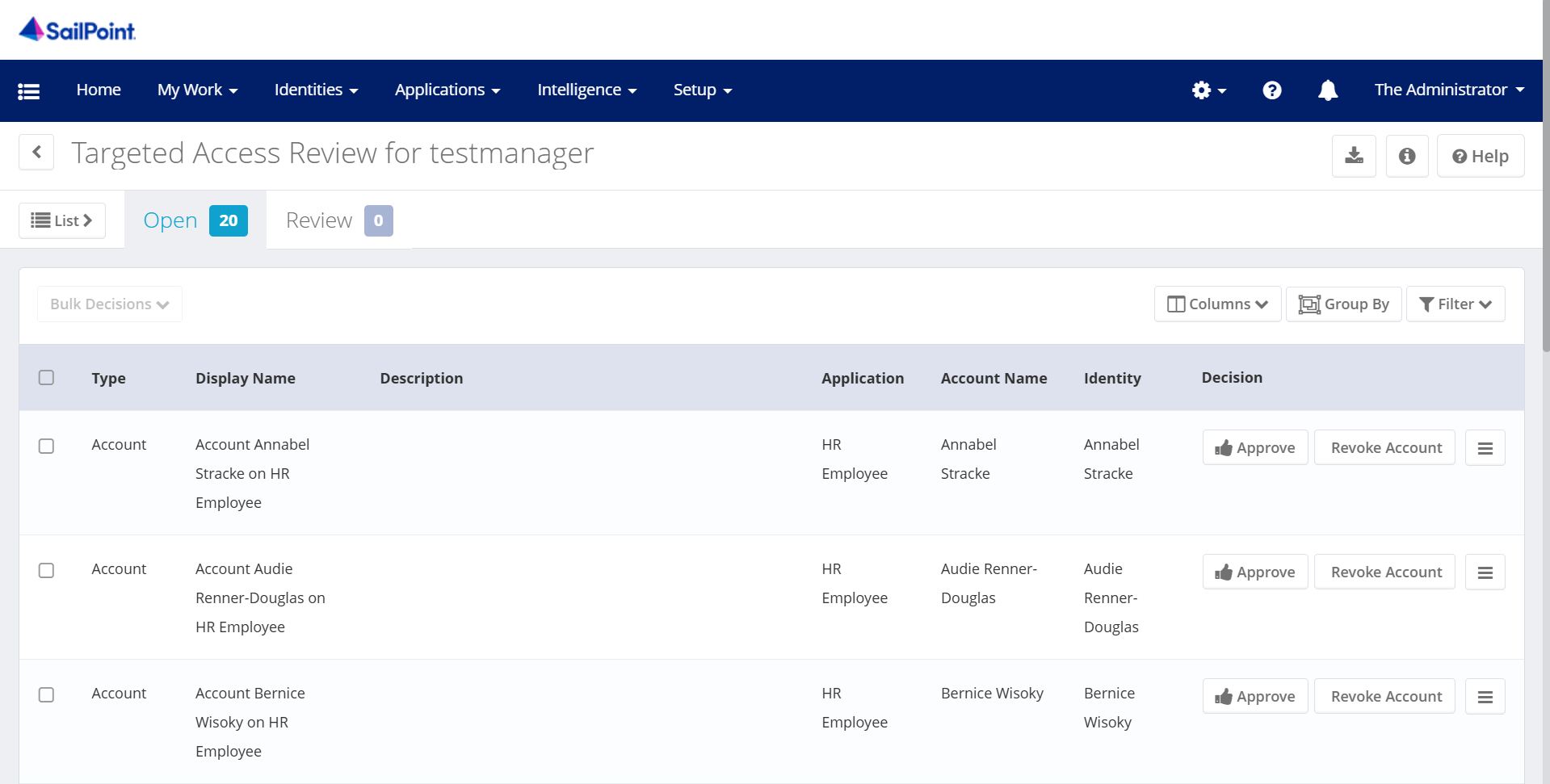Open row menu for Annabel Stracke account
Viewport: 1550px width, 784px height.
tap(1485, 448)
